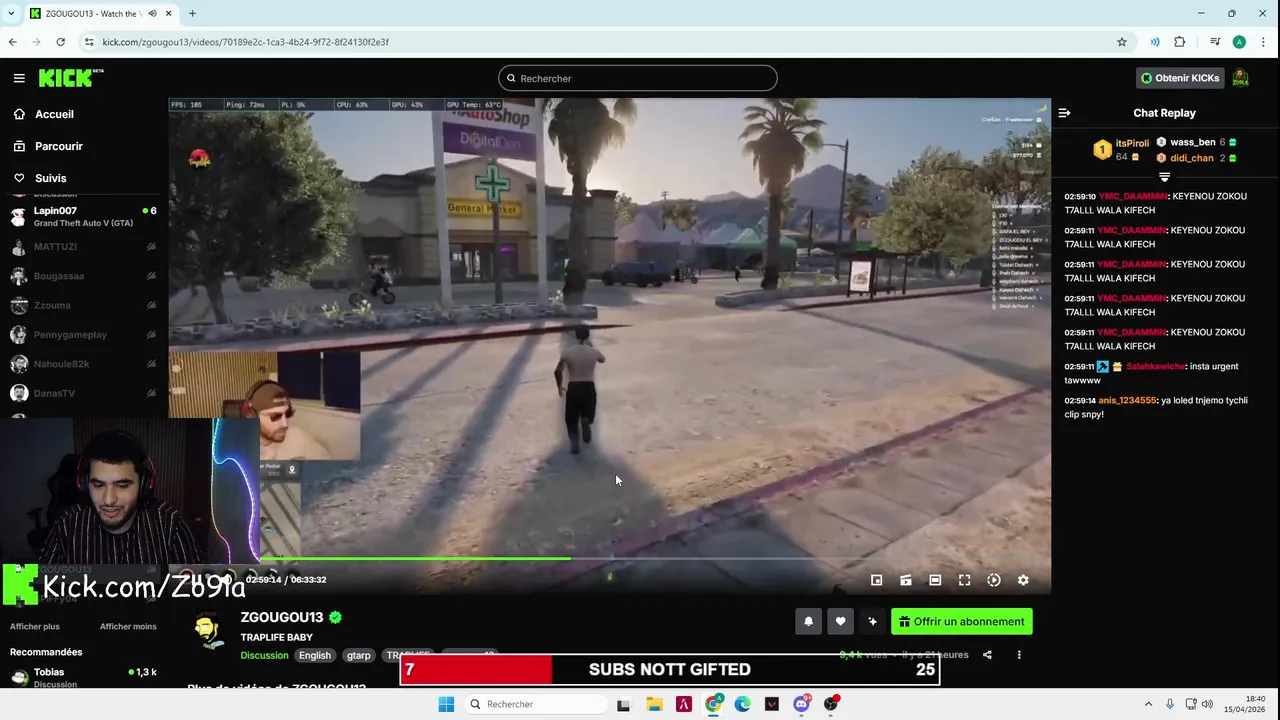Open browser extensions puzzle icon
This screenshot has height=720, width=1280.
[1180, 42]
